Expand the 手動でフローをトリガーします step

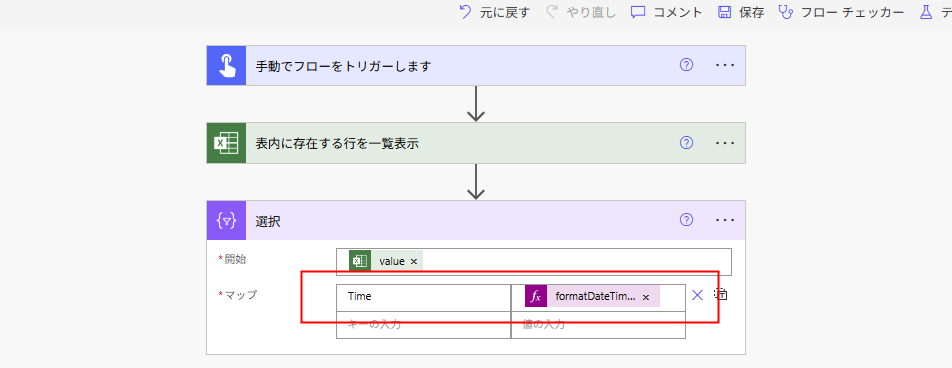pos(476,66)
